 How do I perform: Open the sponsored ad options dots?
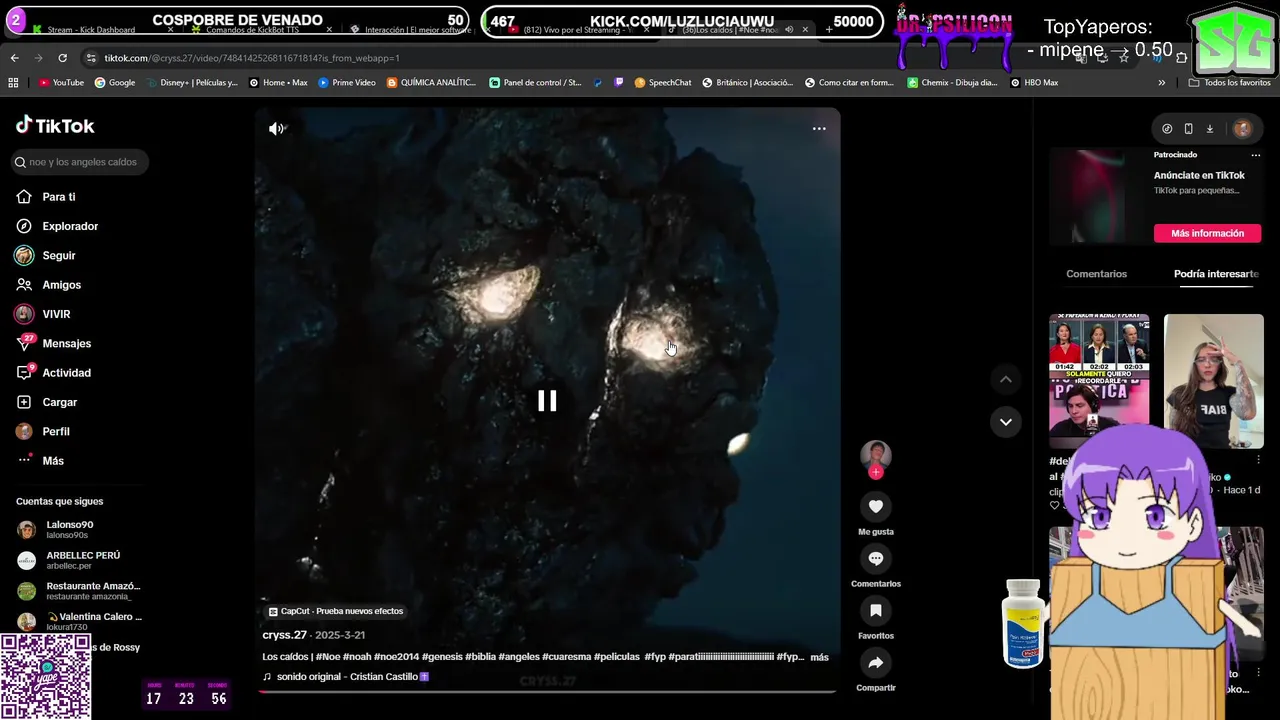[x=1255, y=155]
